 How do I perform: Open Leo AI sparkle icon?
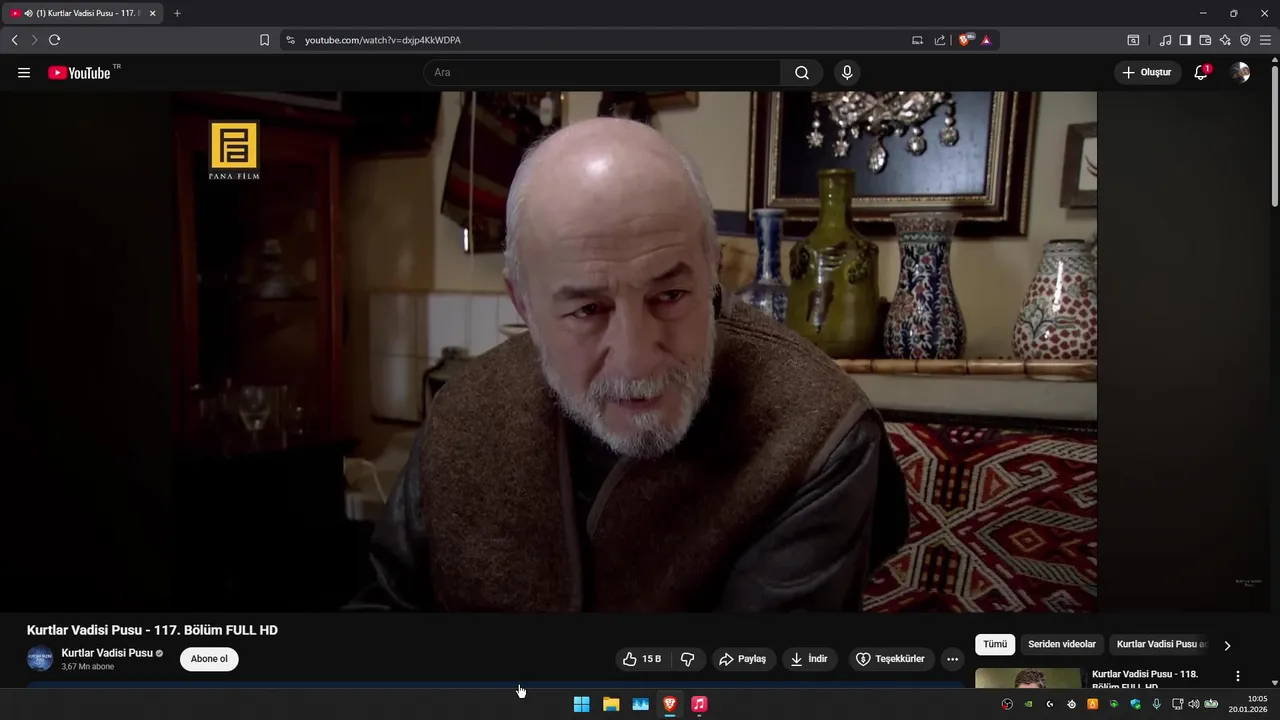[1225, 40]
